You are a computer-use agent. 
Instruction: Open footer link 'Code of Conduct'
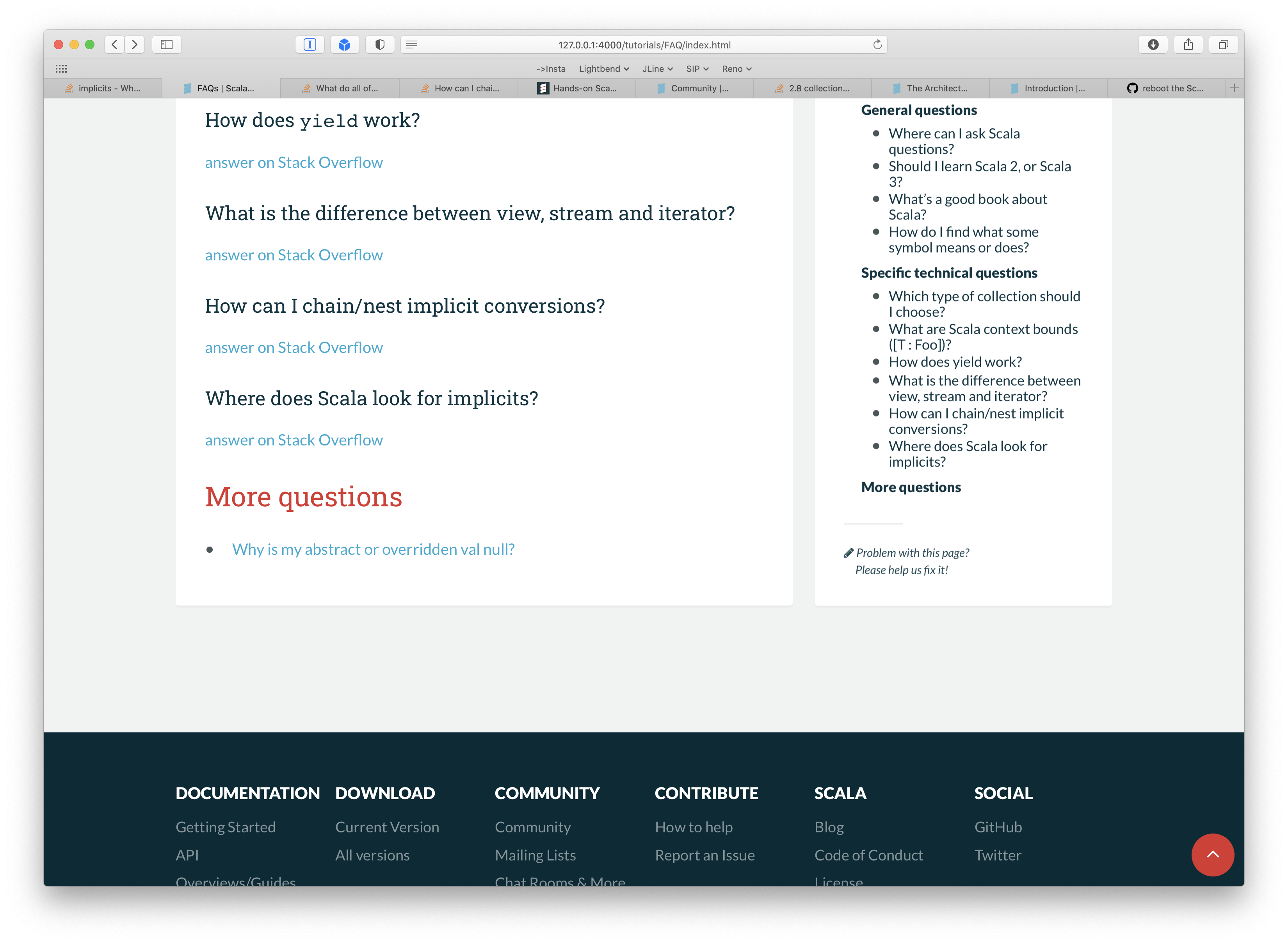868,855
